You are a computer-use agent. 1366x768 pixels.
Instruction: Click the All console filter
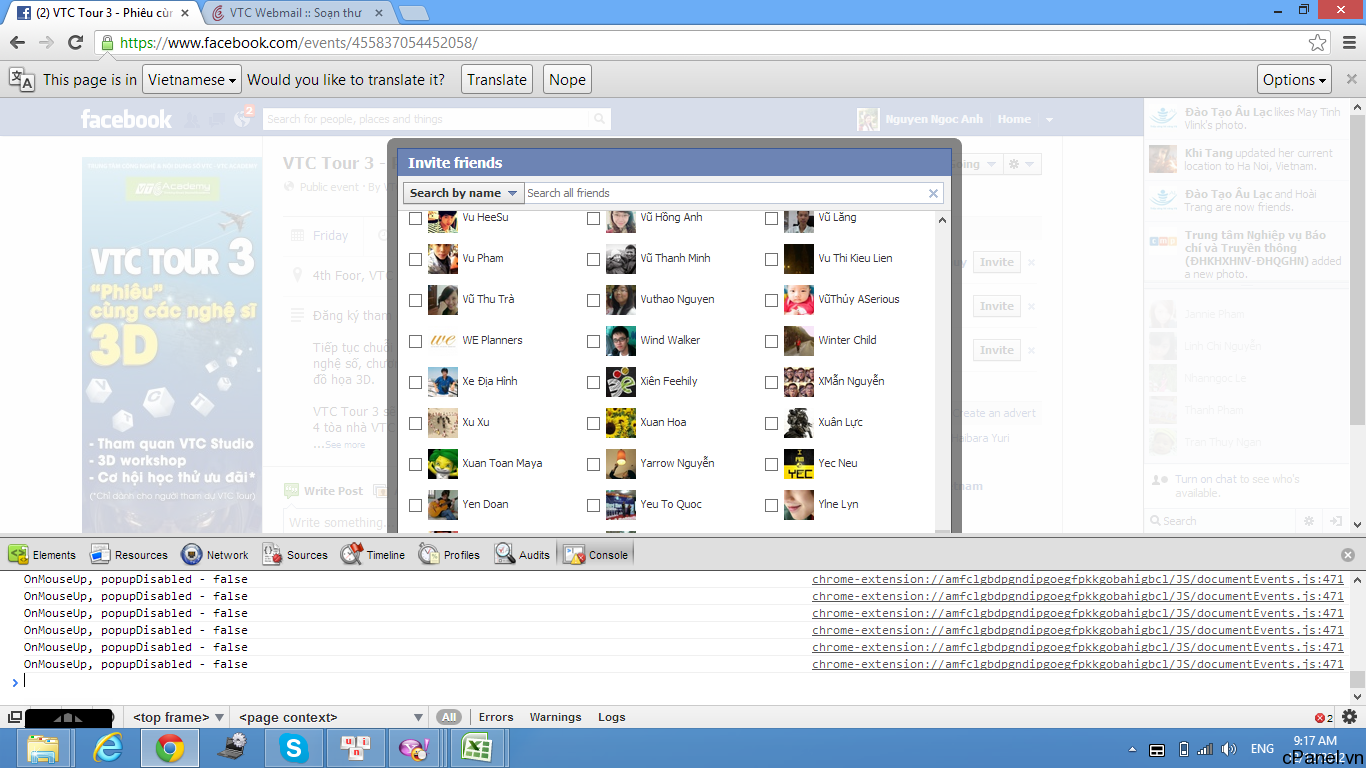coord(449,717)
